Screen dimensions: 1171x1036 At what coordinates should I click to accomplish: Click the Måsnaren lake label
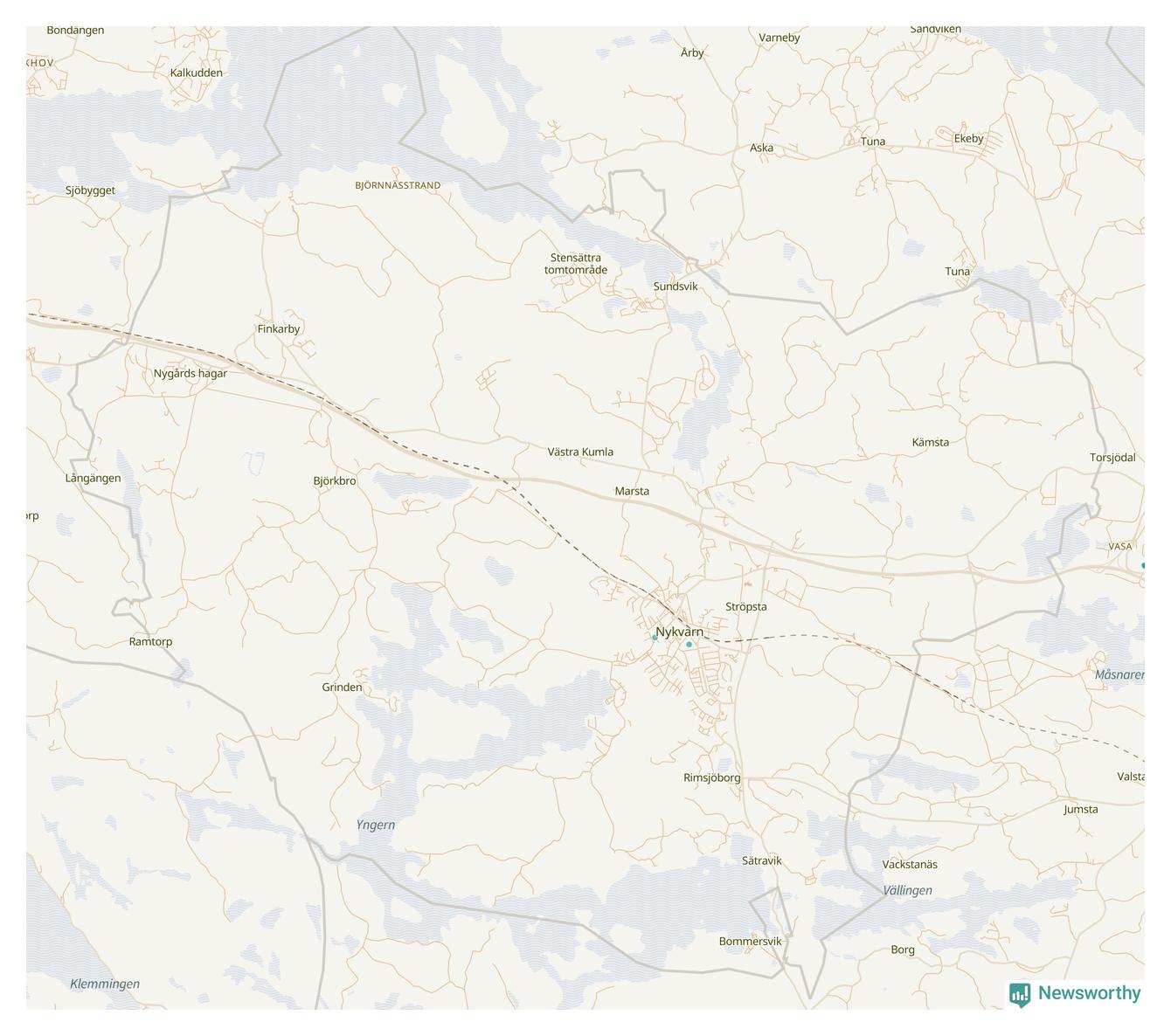[x=1119, y=675]
